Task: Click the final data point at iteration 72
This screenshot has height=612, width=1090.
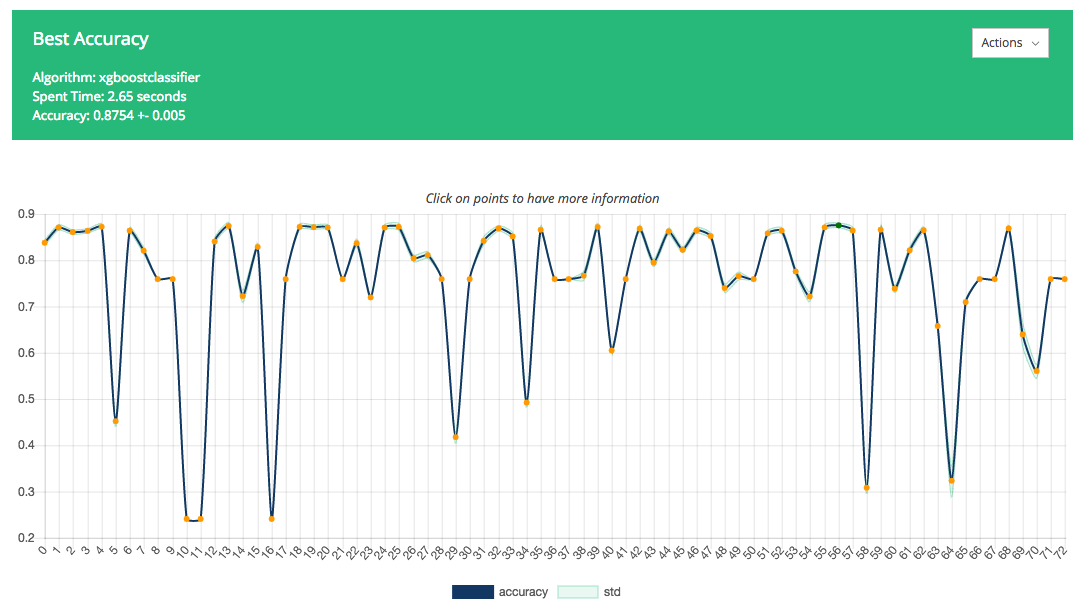Action: pos(1064,277)
